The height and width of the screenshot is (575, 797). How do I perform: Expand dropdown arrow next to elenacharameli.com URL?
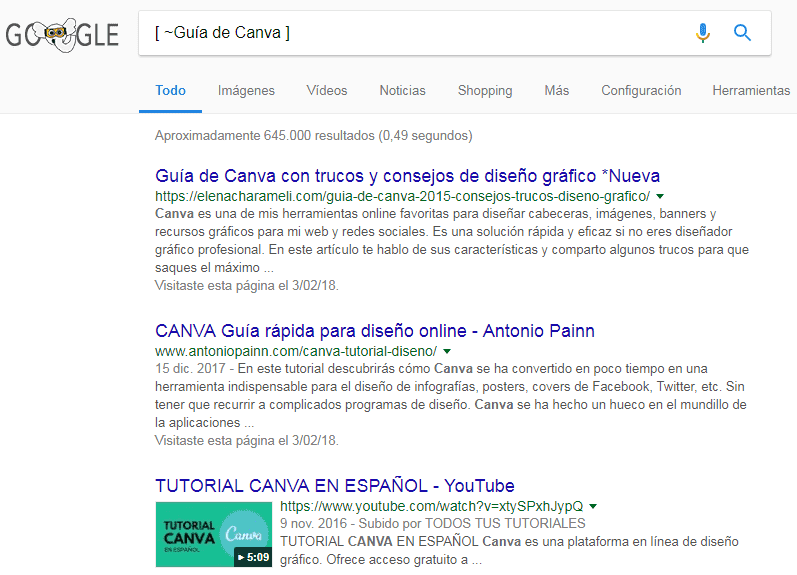[660, 196]
